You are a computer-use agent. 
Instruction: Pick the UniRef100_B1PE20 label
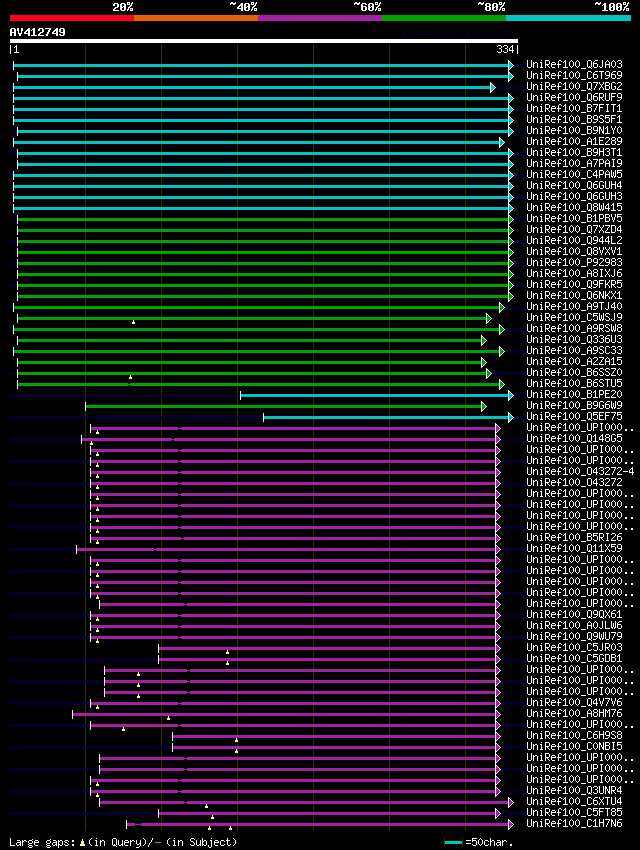click(x=574, y=395)
